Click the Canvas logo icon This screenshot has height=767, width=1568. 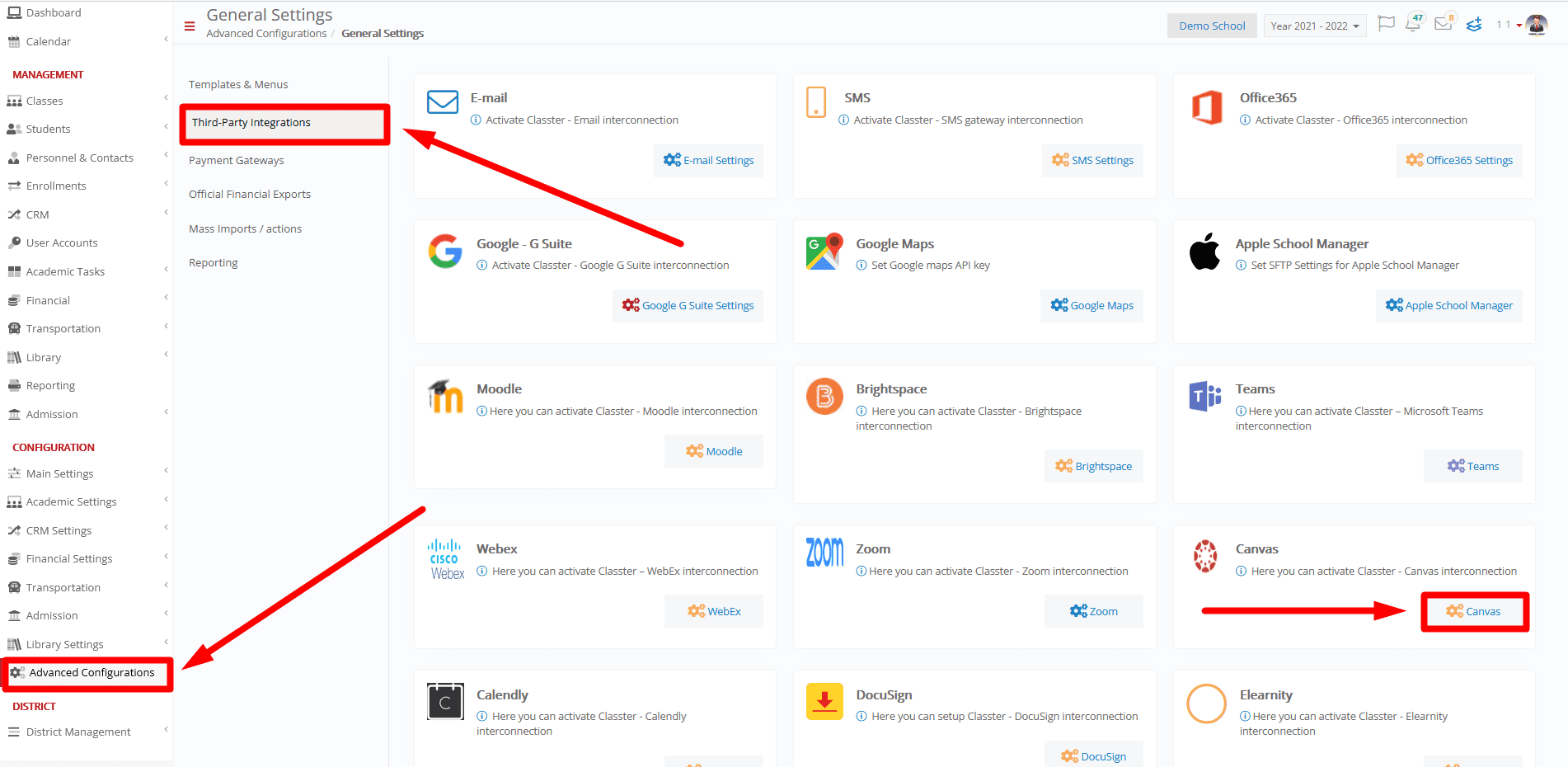pyautogui.click(x=1205, y=556)
